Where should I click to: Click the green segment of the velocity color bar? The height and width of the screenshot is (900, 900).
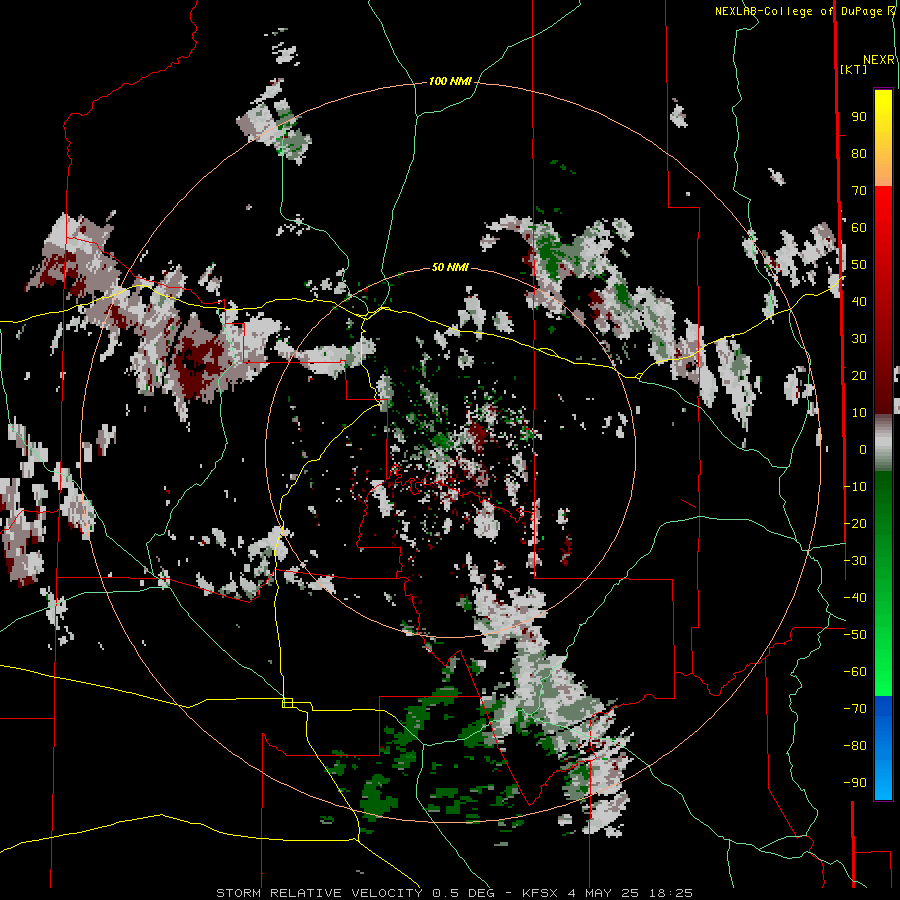883,583
